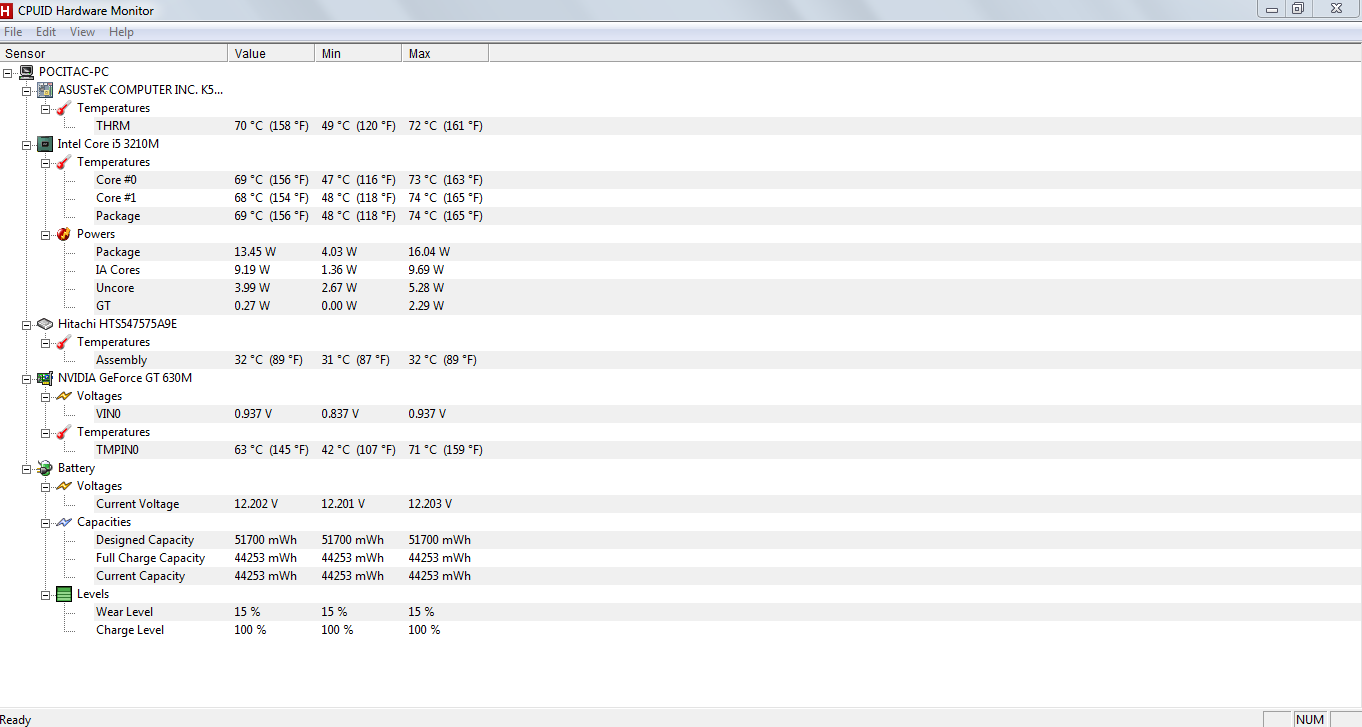Open the Edit menu
1362x727 pixels.
(46, 32)
